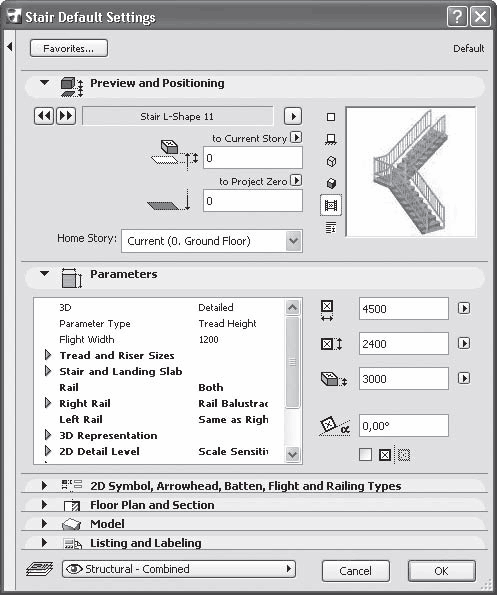The height and width of the screenshot is (595, 497).
Task: Confirm settings with OK button
Action: tap(442, 571)
